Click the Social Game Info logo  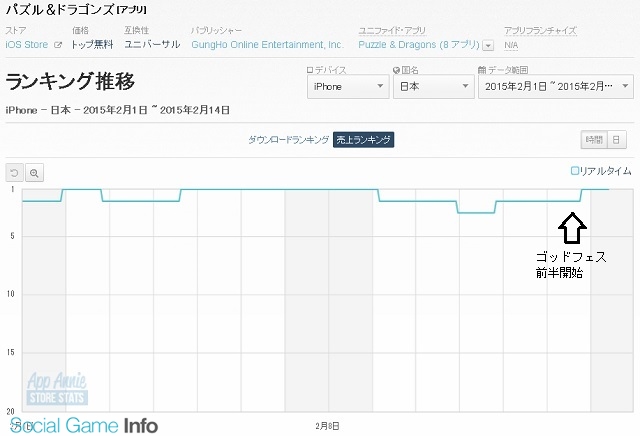[x=80, y=425]
